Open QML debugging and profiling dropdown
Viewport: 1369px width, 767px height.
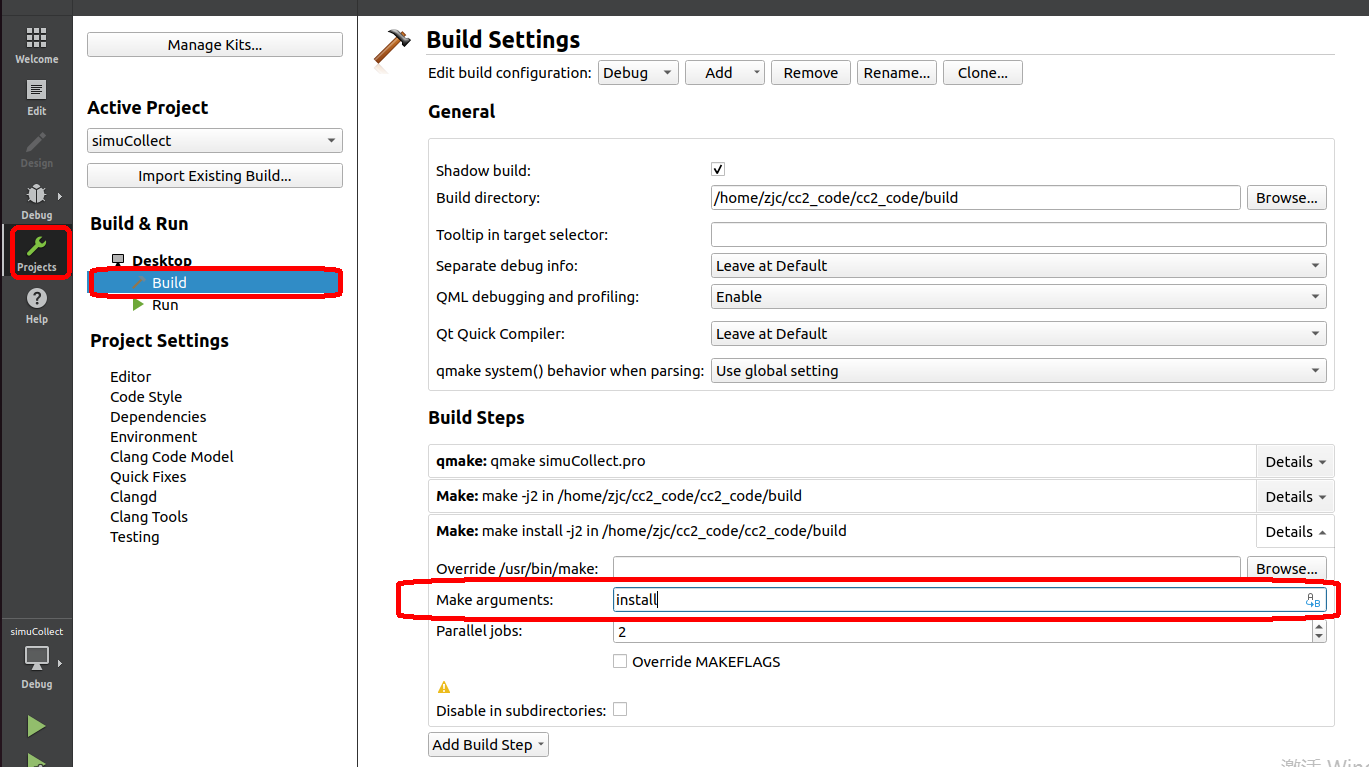[1019, 297]
